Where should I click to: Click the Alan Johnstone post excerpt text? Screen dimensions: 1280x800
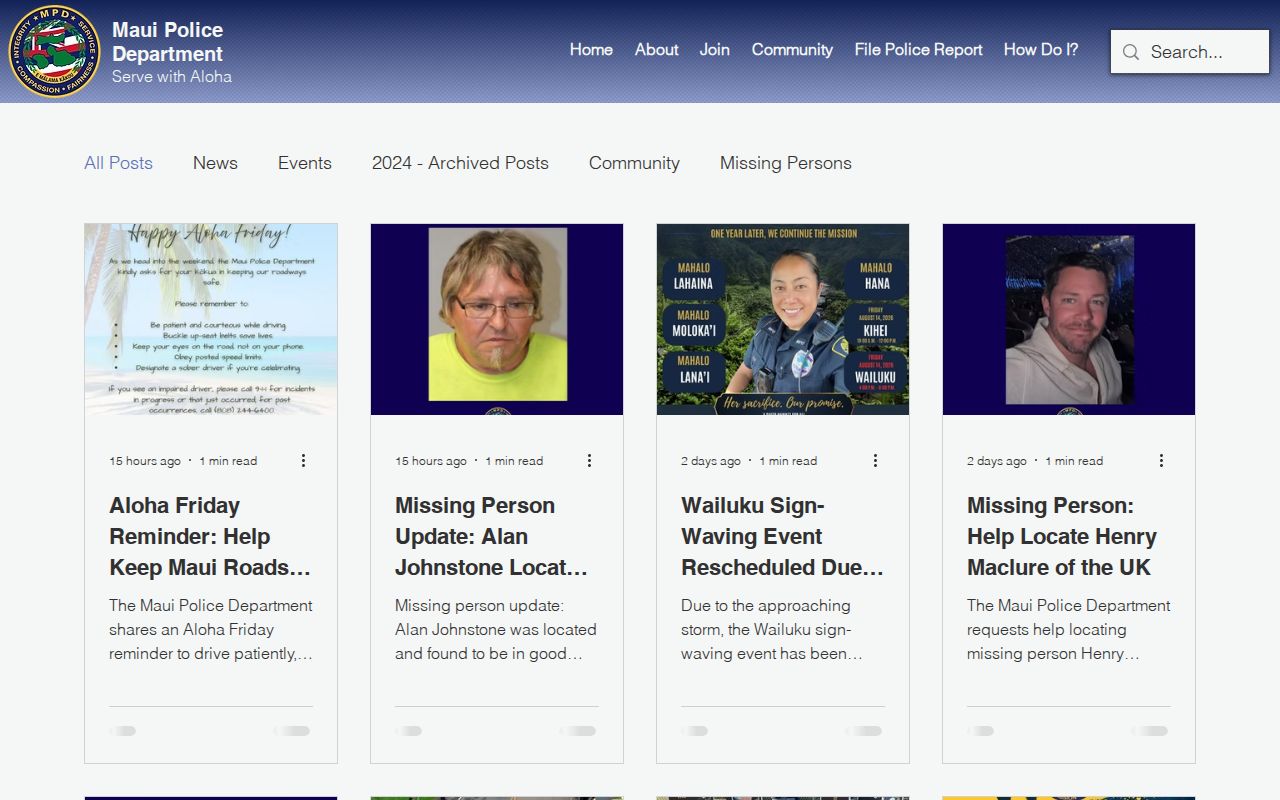click(497, 630)
